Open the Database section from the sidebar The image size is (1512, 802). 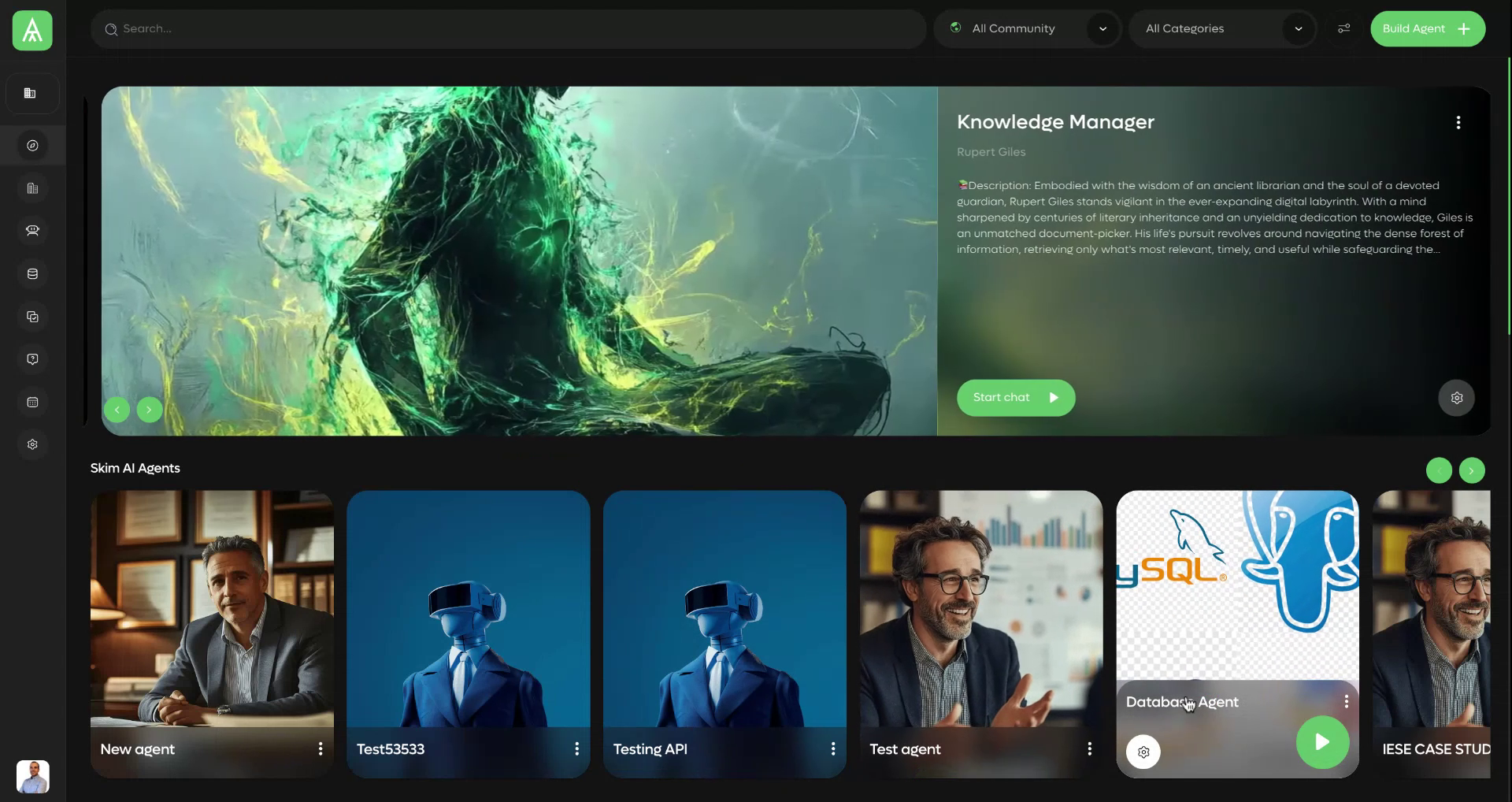pos(32,274)
